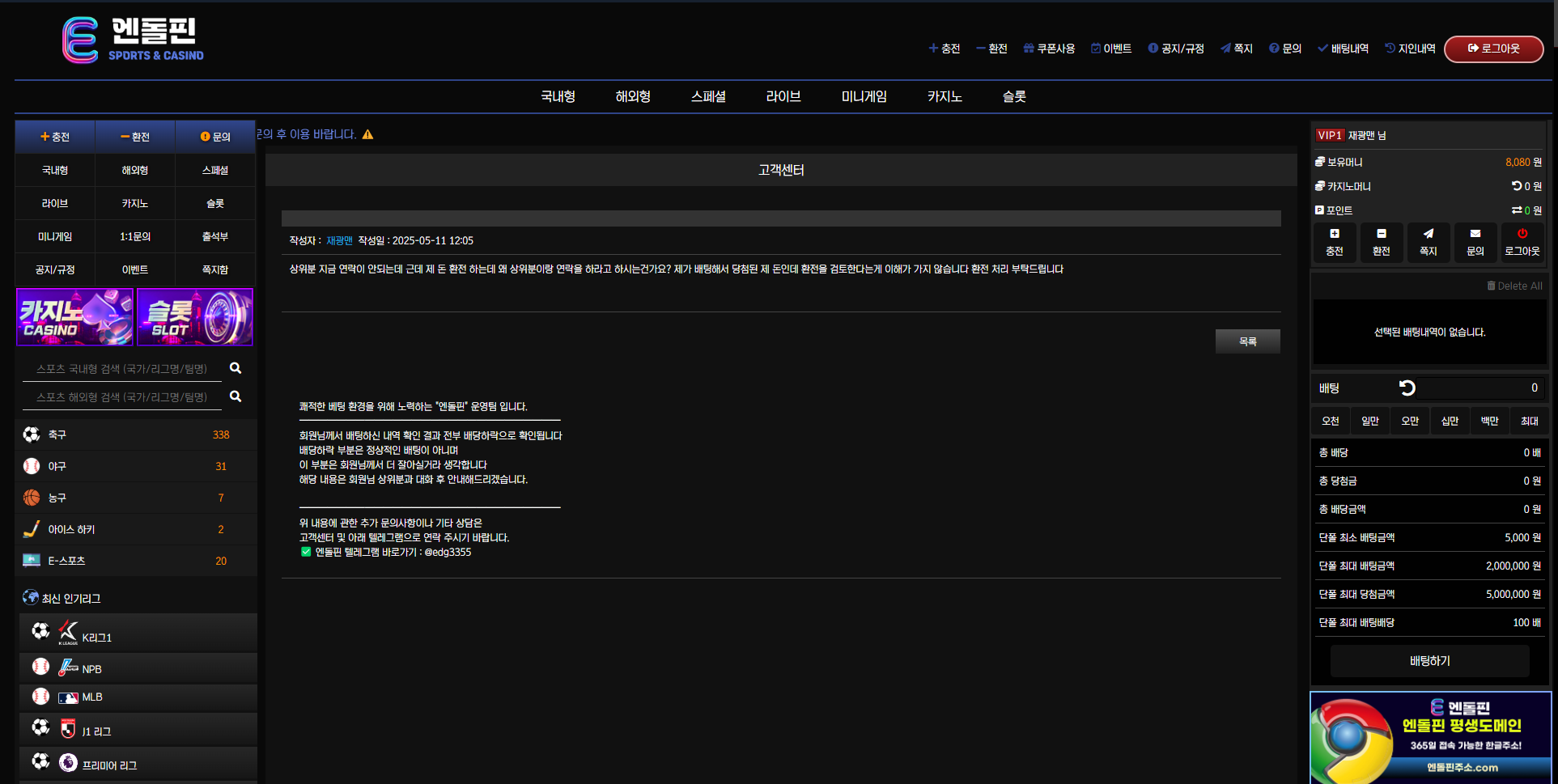Click the point transfer arrows icon
The height and width of the screenshot is (784, 1558).
1516,210
